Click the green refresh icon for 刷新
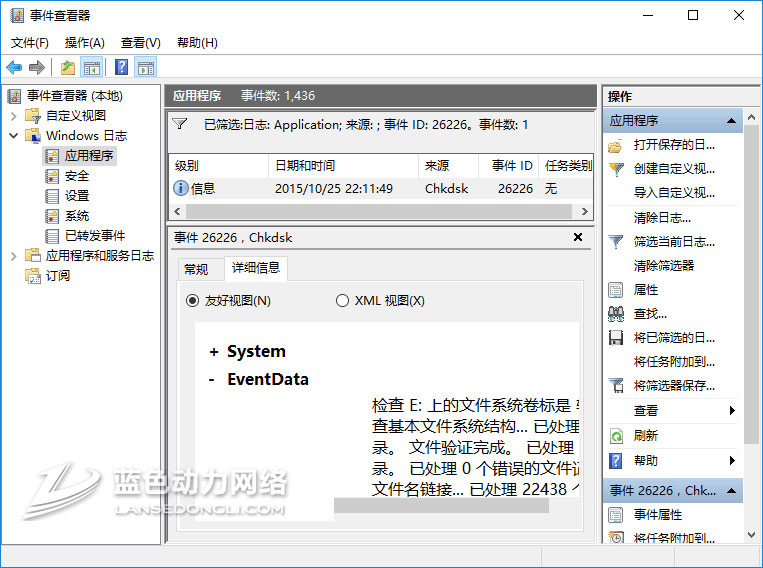Screen dimensions: 763x568 616,436
